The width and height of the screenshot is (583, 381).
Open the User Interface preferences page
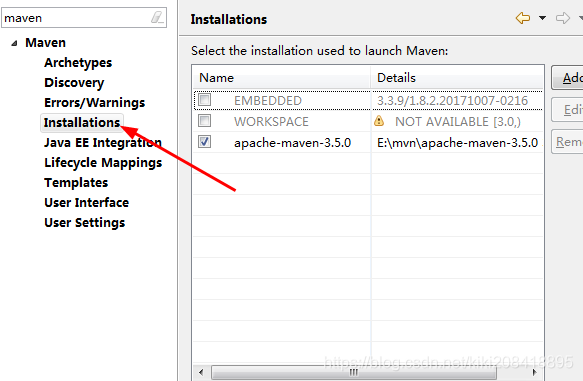(87, 203)
